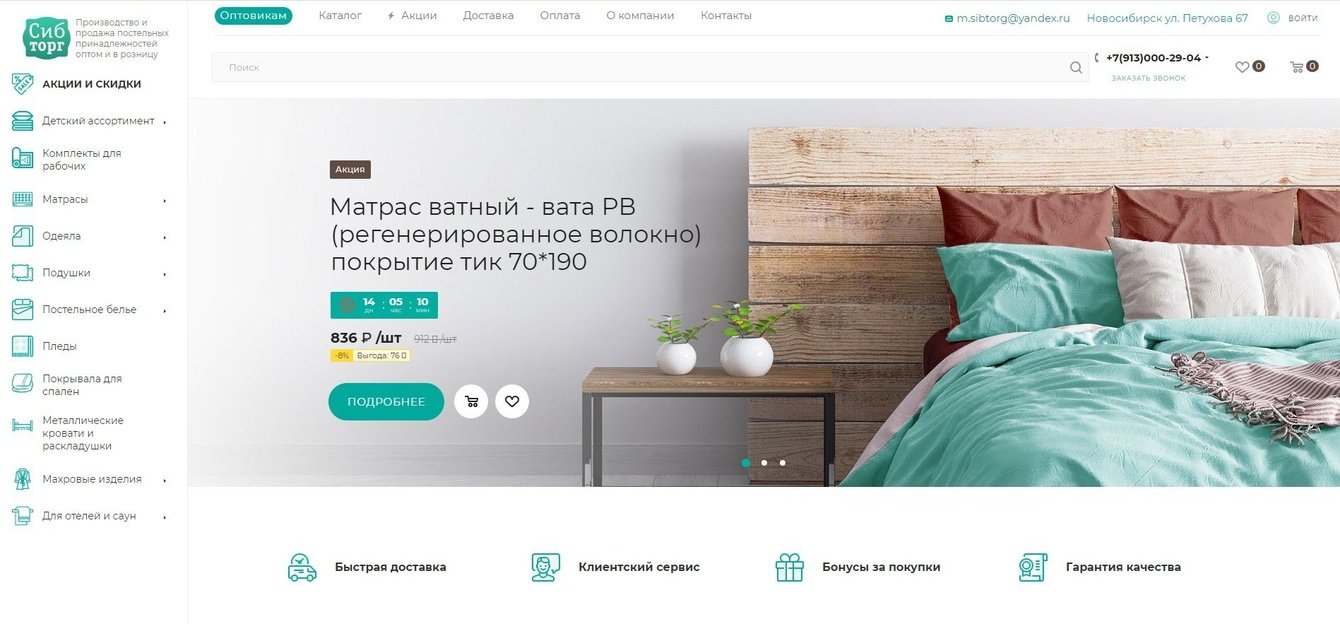Open the phone number dropdown arrow
1340x624 pixels.
coord(1207,58)
